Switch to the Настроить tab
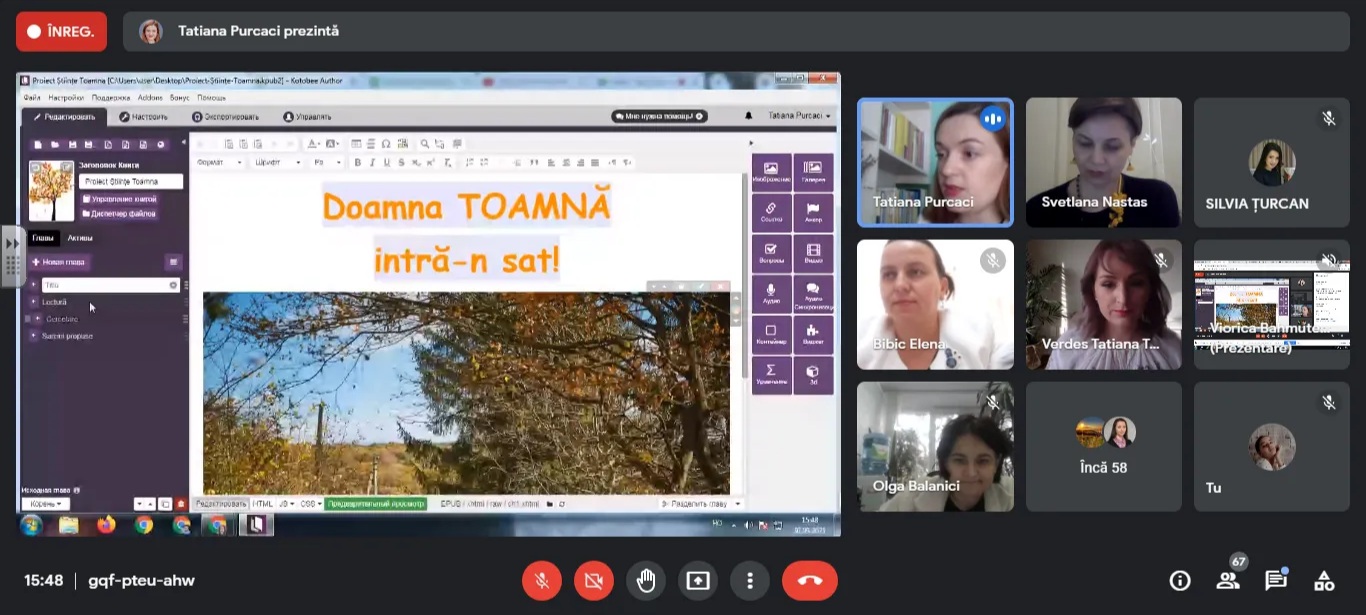The height and width of the screenshot is (615, 1366). pyautogui.click(x=144, y=117)
